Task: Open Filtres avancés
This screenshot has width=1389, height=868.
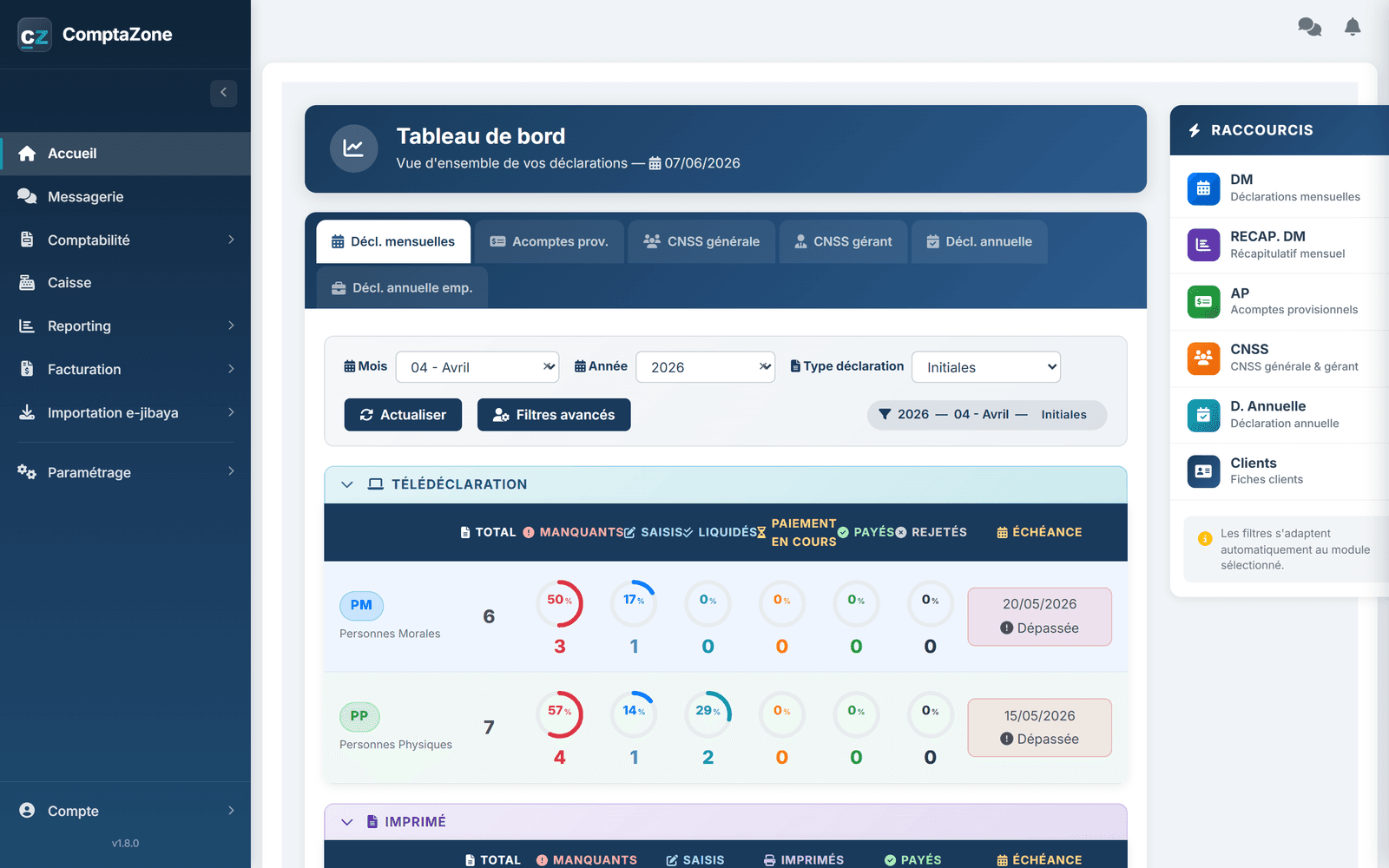Action: coord(554,415)
